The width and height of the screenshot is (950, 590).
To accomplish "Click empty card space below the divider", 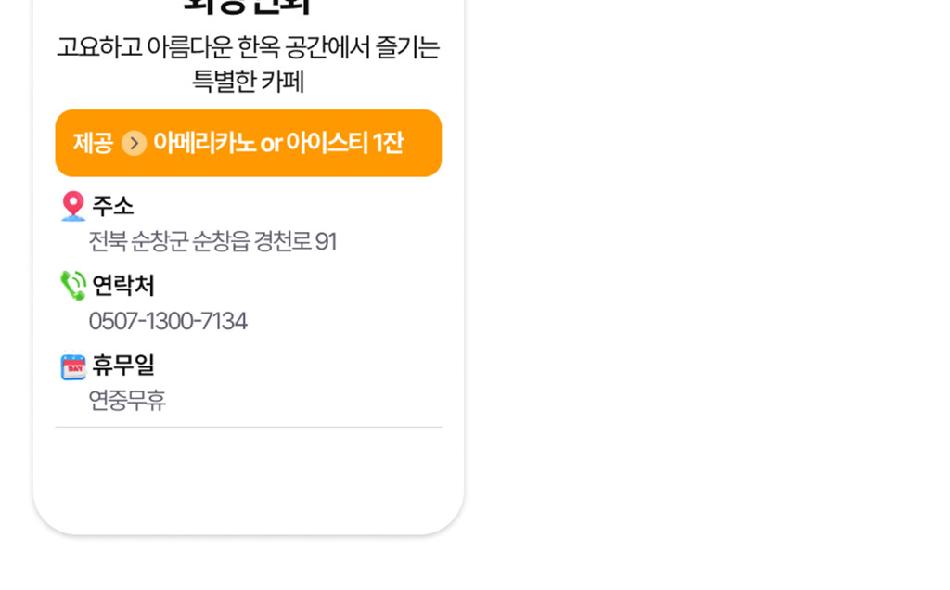I will 248,479.
